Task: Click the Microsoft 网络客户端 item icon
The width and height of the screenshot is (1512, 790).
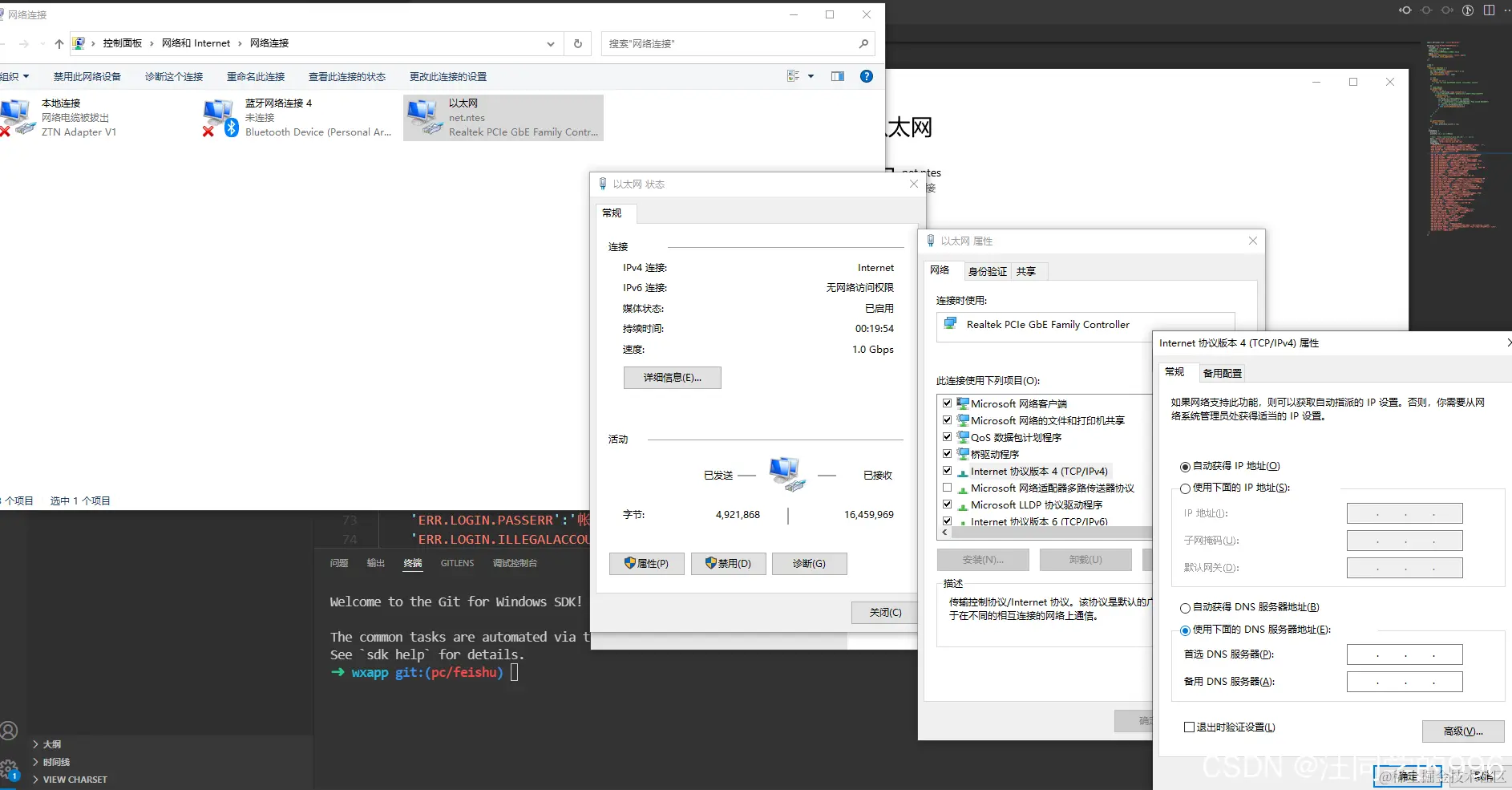Action: [963, 403]
